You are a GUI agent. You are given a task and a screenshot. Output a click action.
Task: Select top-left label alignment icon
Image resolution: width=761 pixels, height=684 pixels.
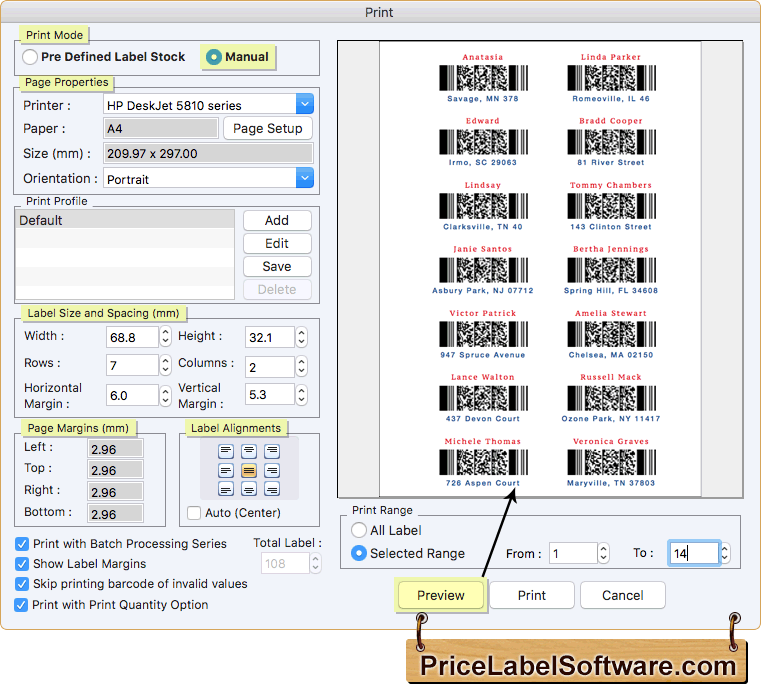click(x=226, y=451)
